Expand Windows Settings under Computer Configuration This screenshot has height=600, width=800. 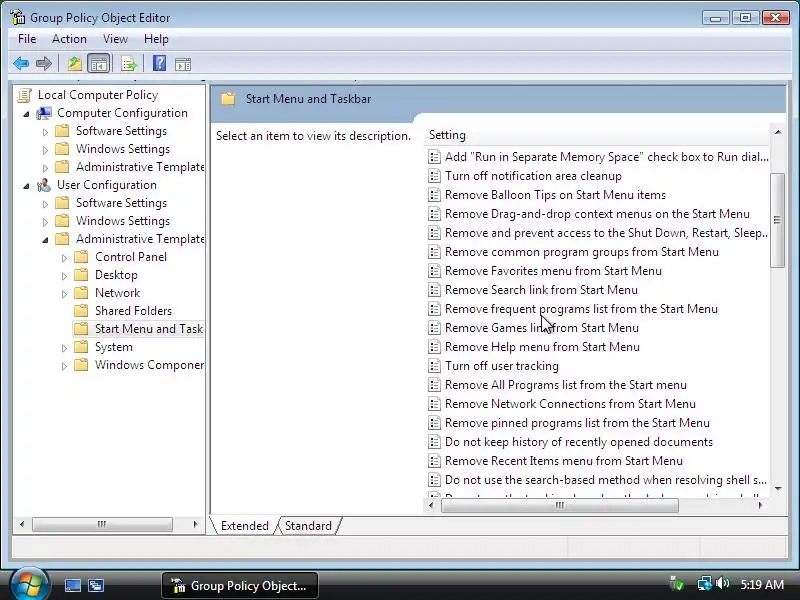pos(45,150)
